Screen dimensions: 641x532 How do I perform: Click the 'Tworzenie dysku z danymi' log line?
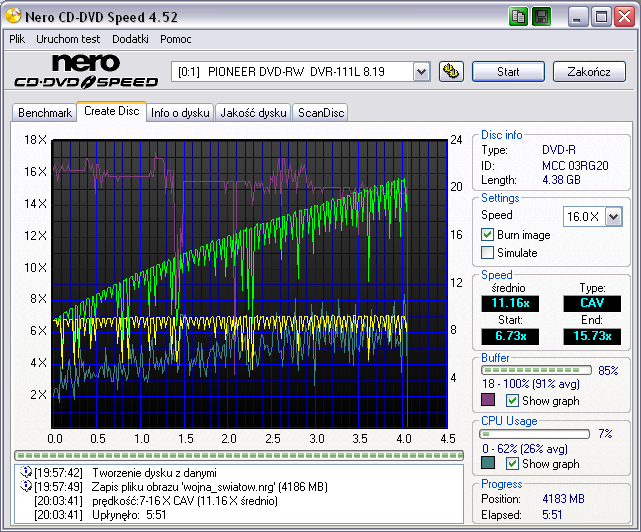[x=155, y=473]
